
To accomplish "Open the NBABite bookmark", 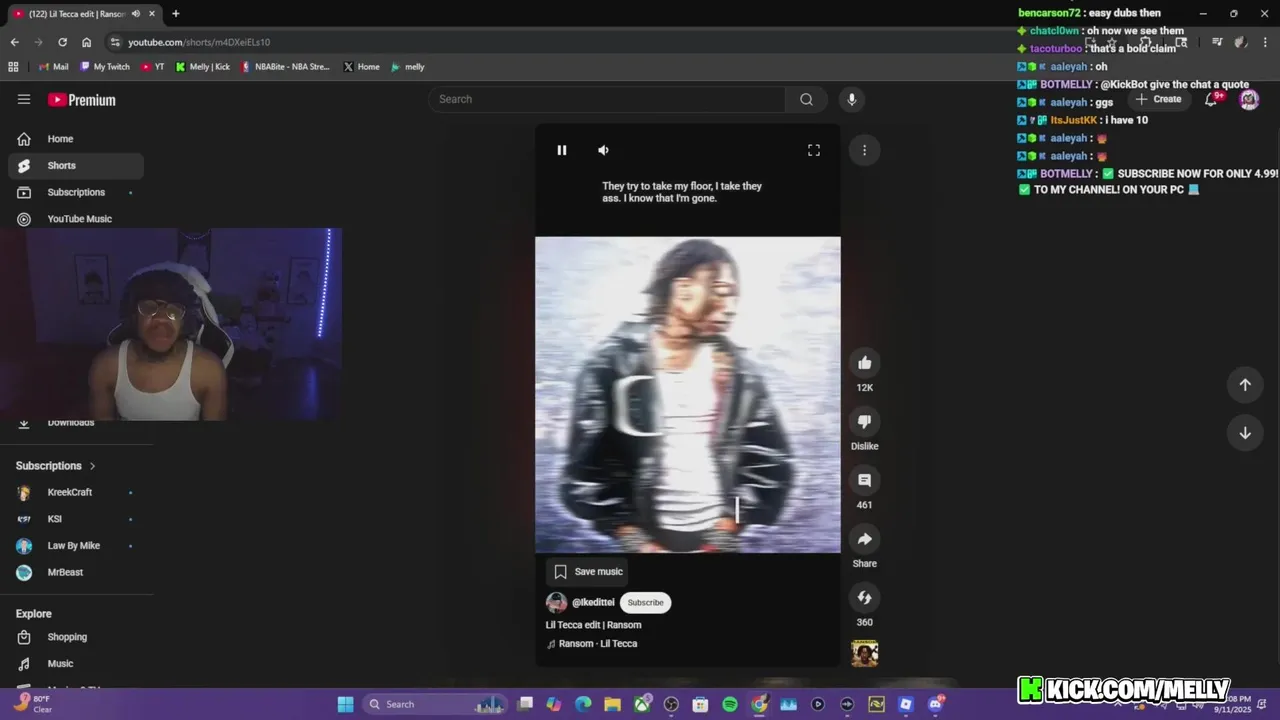I will click(x=286, y=67).
